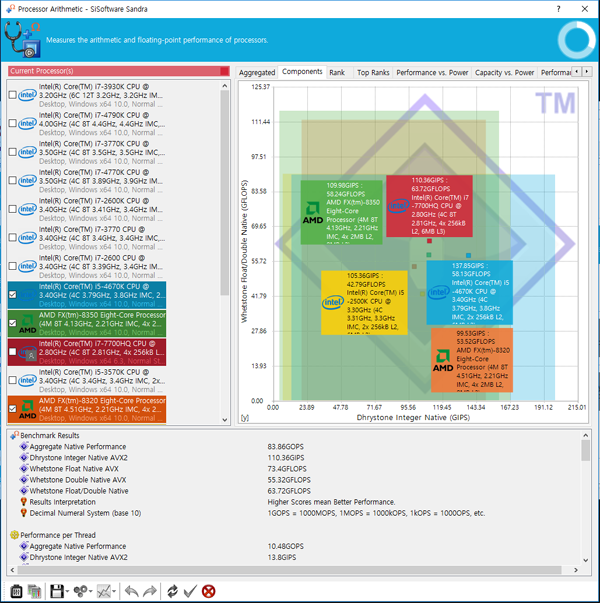Switch to Performance vs. Power tab

pyautogui.click(x=432, y=72)
